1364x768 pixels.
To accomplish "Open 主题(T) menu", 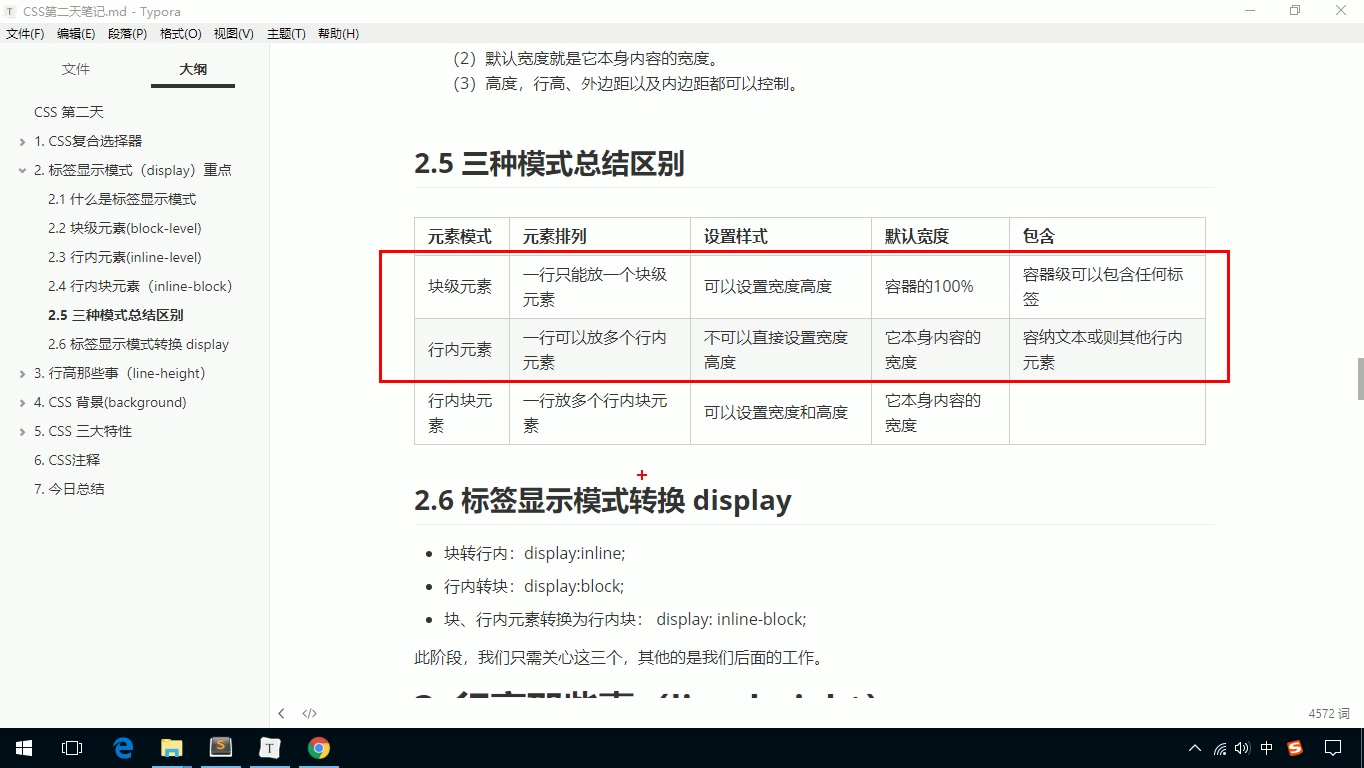I will point(286,33).
